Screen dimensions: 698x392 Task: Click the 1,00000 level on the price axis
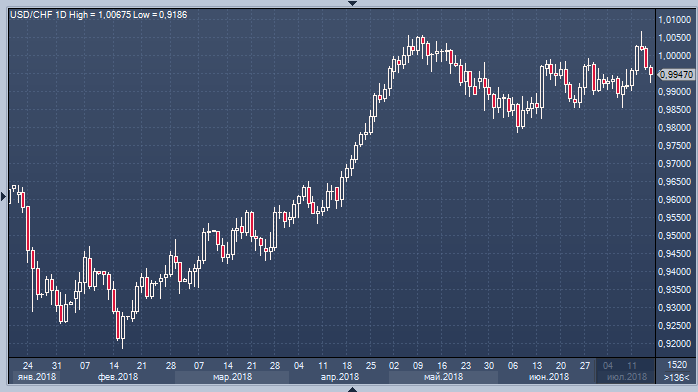pos(674,56)
